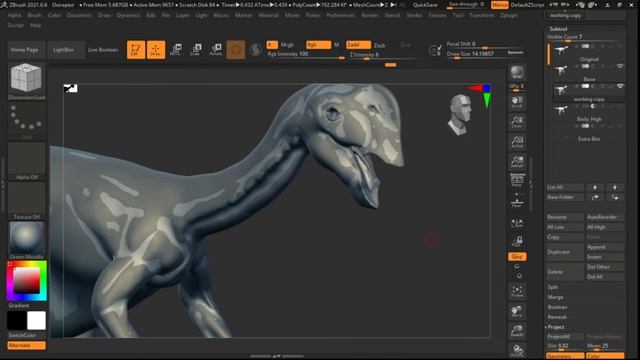Expand the Split section
This screenshot has width=640, height=360.
[553, 287]
